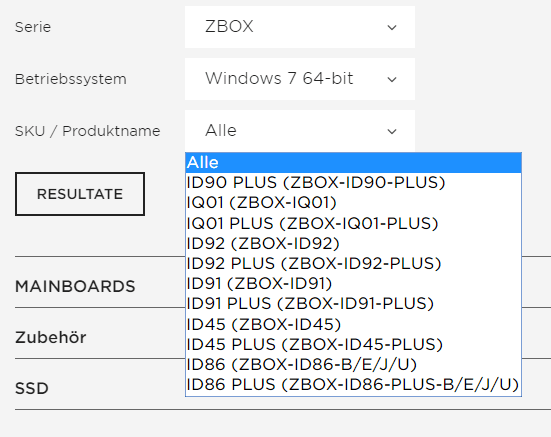The image size is (551, 437).
Task: Open the SSD section
Action: [32, 389]
